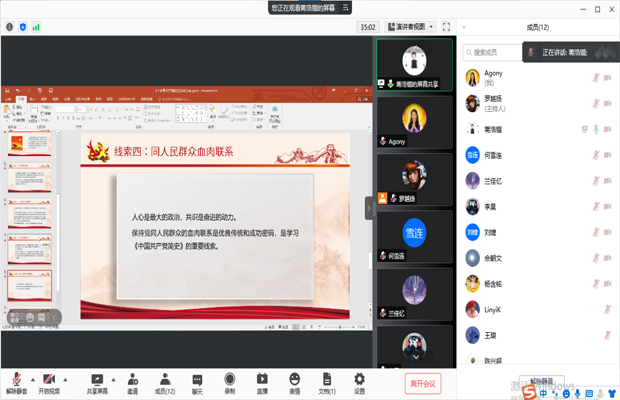Toggle the 成员(12) members panel
This screenshot has width=620, height=400.
164,379
